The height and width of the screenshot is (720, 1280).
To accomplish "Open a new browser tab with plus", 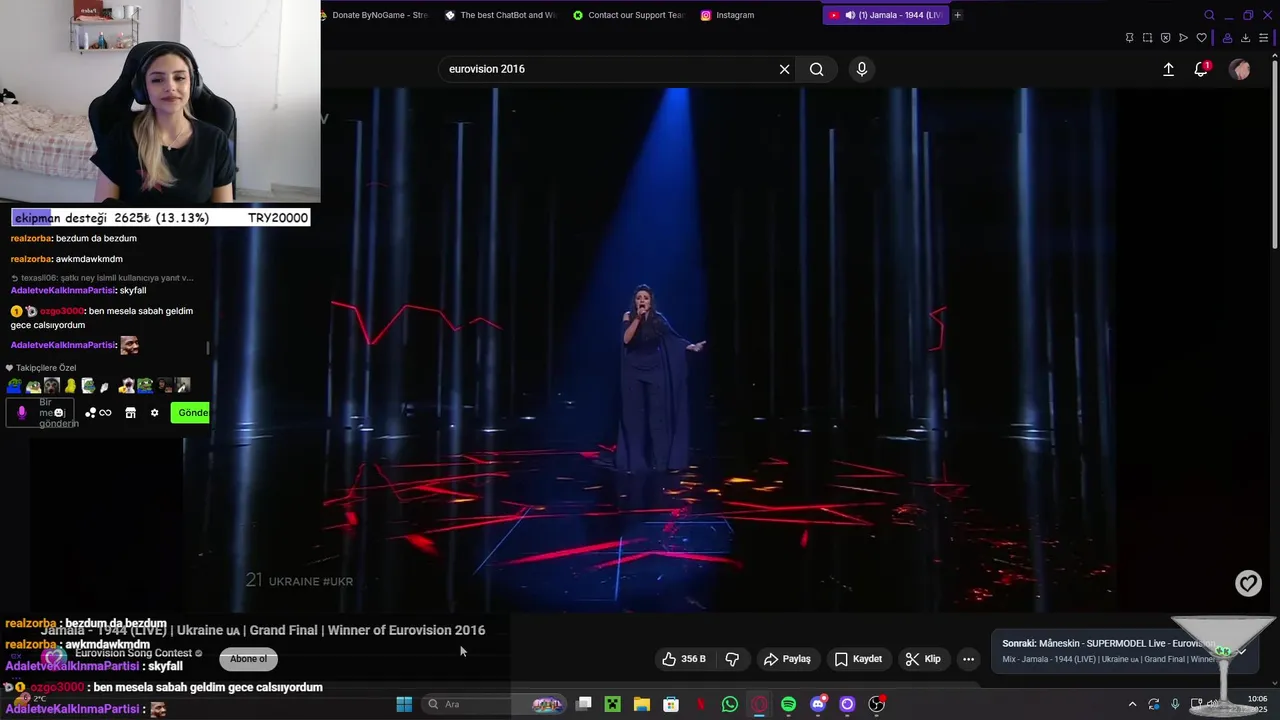I will pyautogui.click(x=958, y=15).
